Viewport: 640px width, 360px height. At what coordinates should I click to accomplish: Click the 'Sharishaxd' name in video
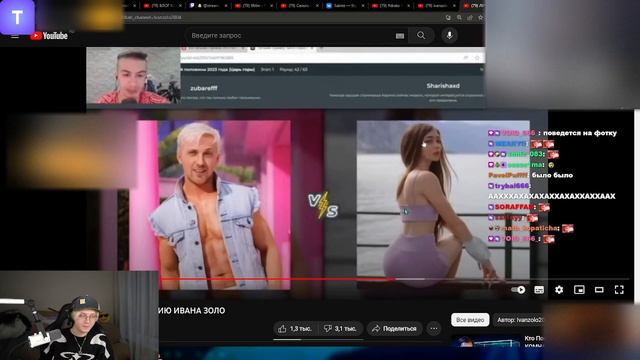click(x=443, y=86)
